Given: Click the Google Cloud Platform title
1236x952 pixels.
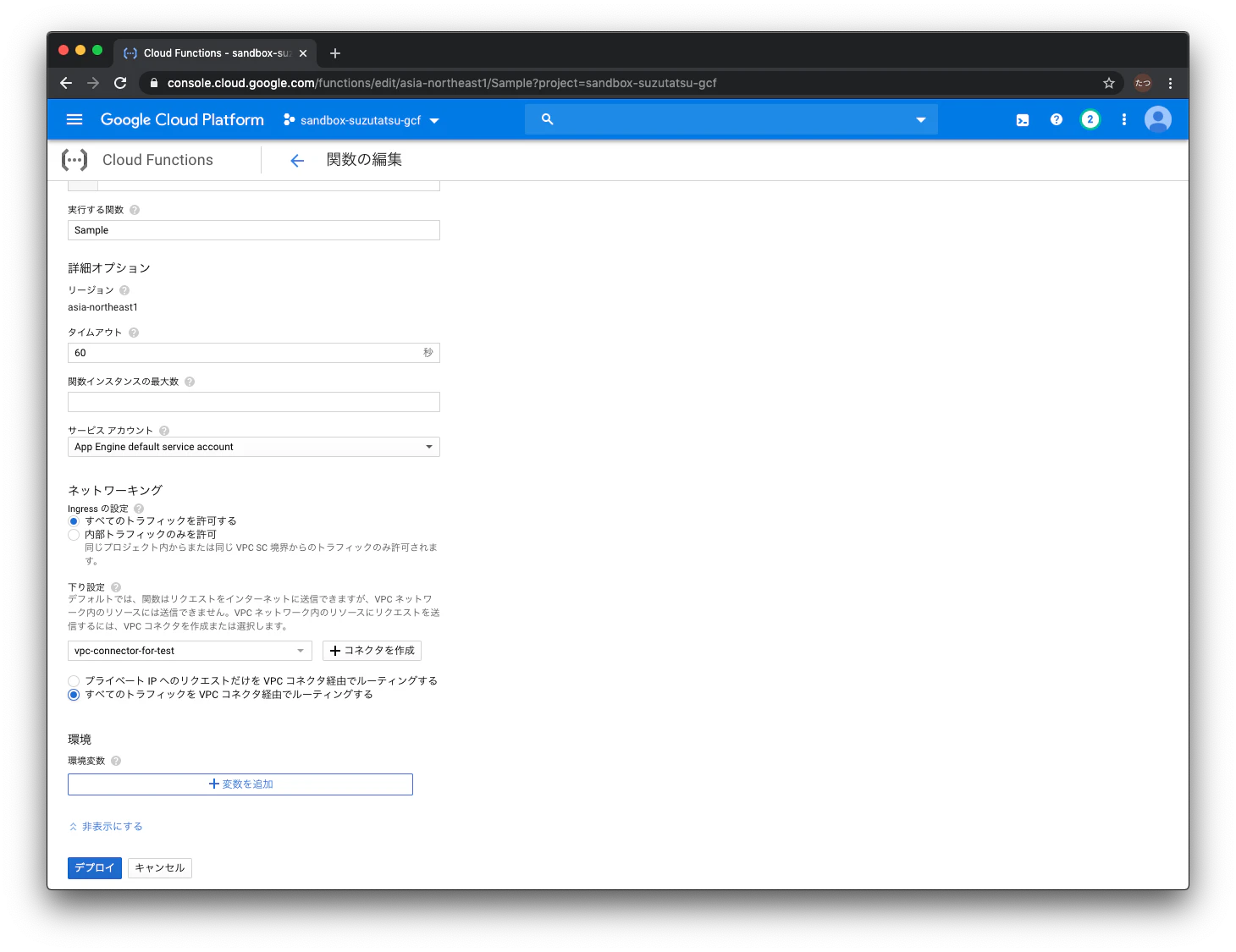Looking at the screenshot, I should click(x=182, y=120).
